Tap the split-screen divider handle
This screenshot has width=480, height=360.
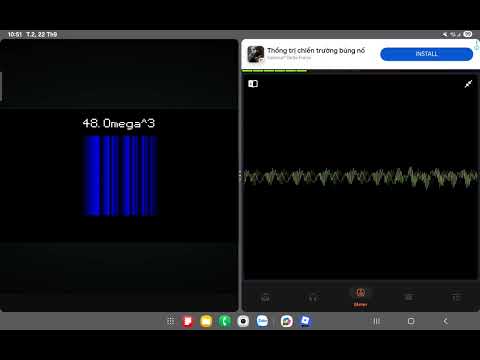tap(240, 176)
